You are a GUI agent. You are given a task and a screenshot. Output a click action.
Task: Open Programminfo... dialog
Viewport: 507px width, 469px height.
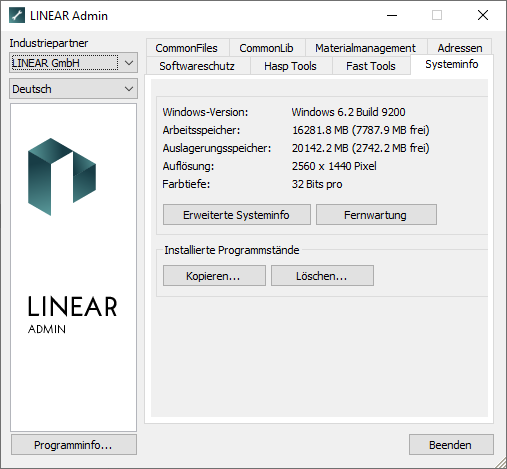coord(74,445)
